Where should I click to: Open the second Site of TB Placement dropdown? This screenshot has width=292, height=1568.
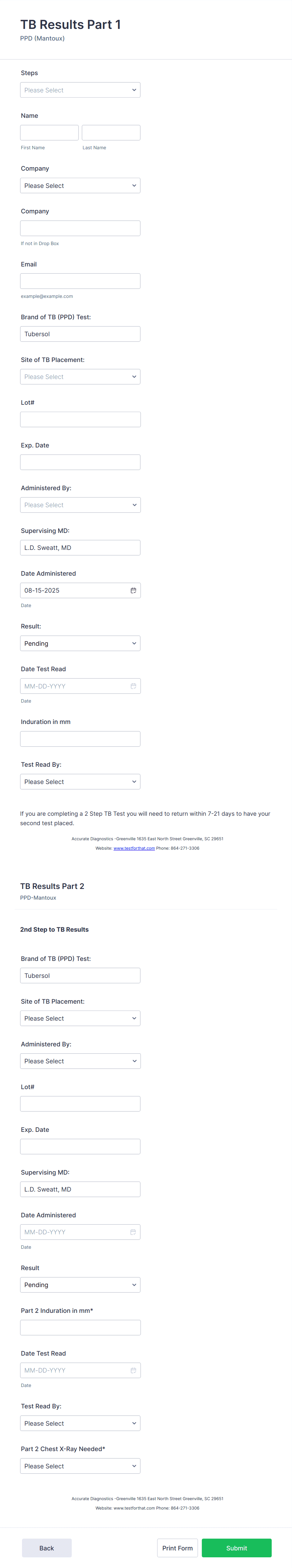(80, 1018)
